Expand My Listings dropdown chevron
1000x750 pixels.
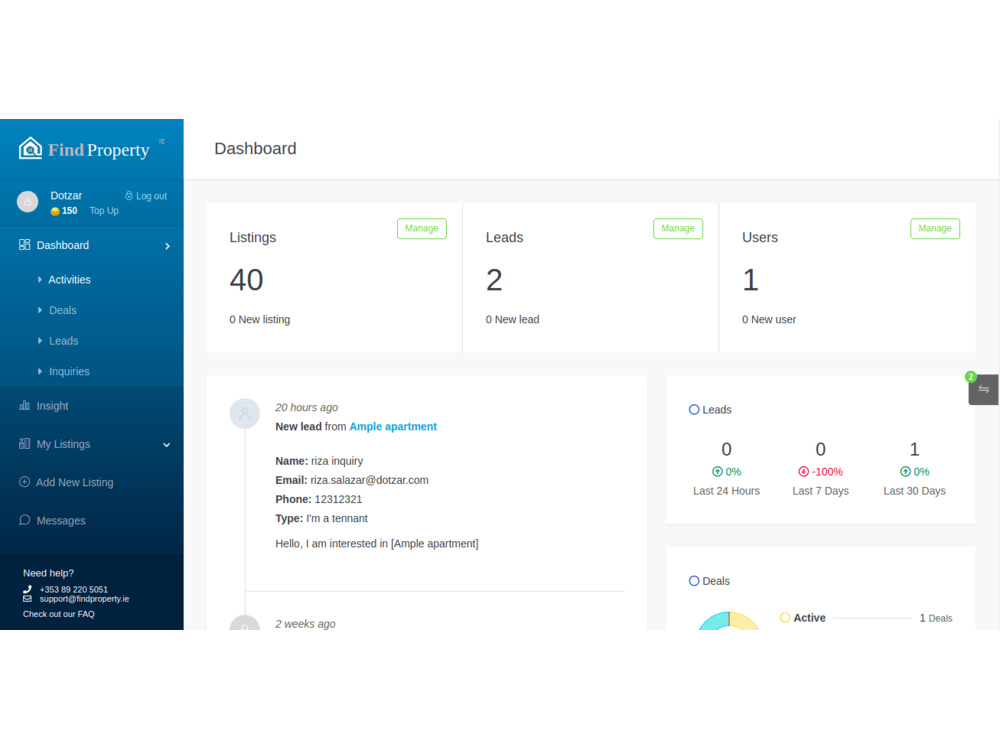(166, 445)
